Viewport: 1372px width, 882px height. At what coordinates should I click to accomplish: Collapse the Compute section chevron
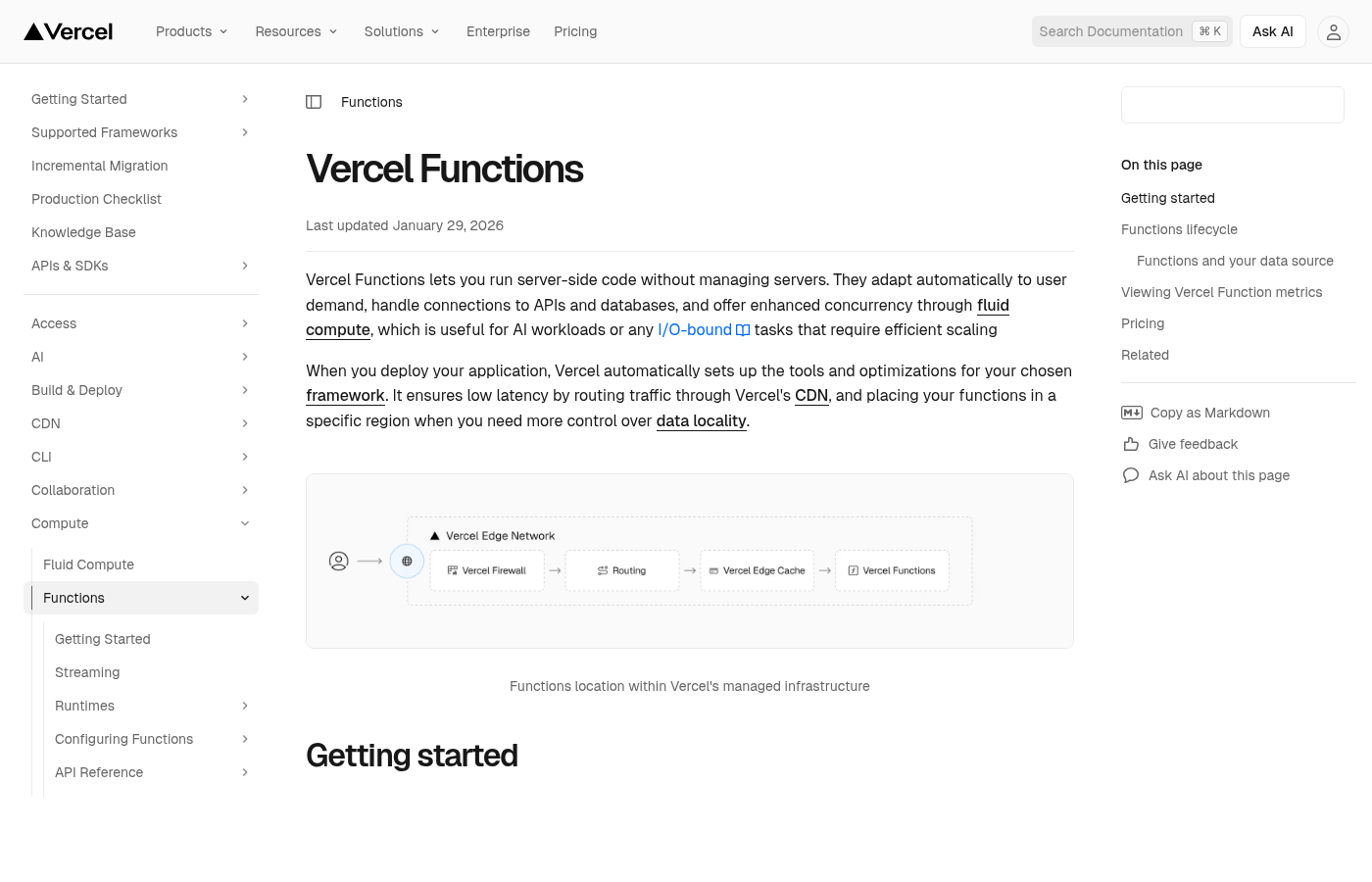point(244,523)
